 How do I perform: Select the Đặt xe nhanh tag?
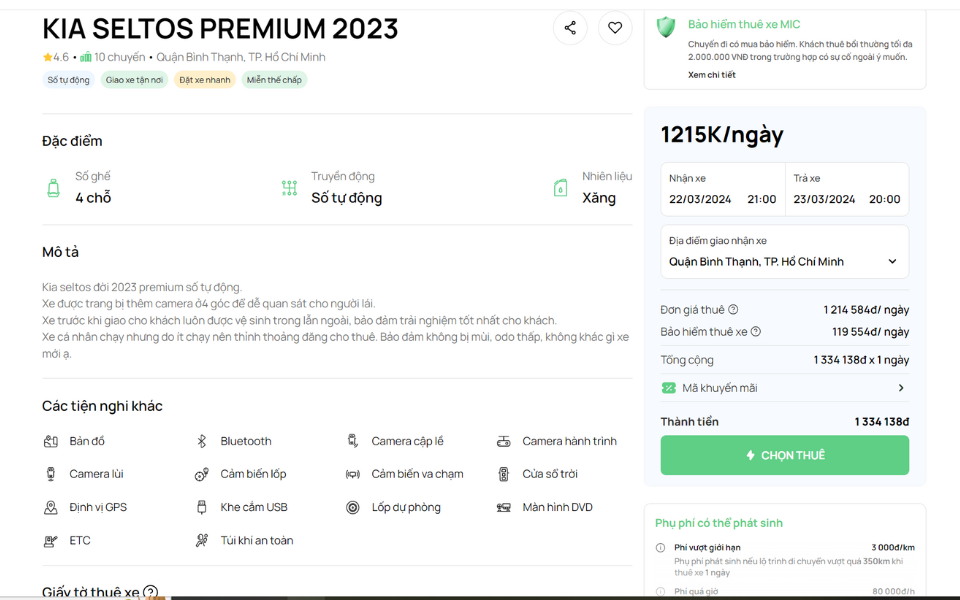pos(204,80)
